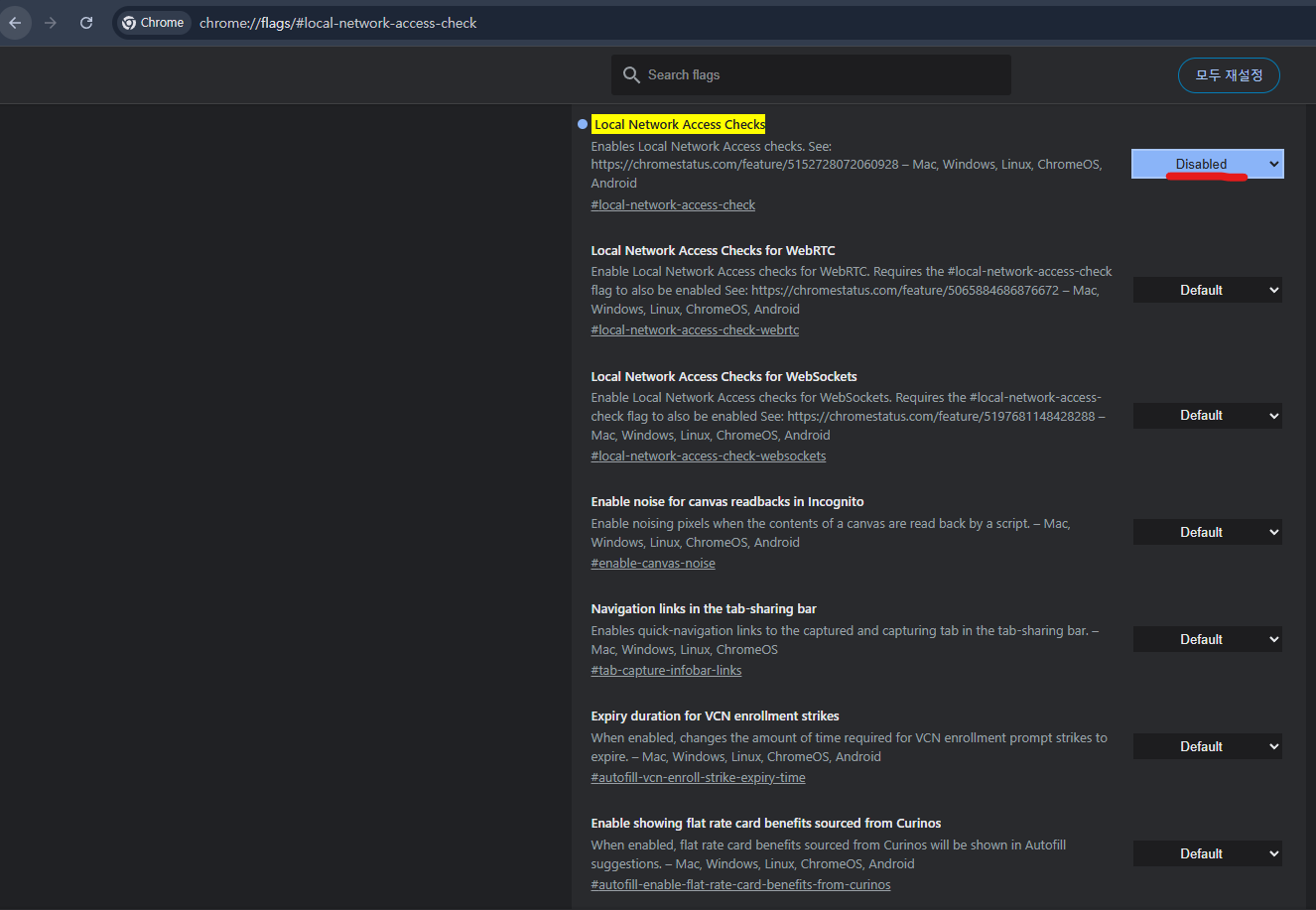Open the #local-network-access-check-webrtc link
The width and height of the screenshot is (1316, 910).
695,330
